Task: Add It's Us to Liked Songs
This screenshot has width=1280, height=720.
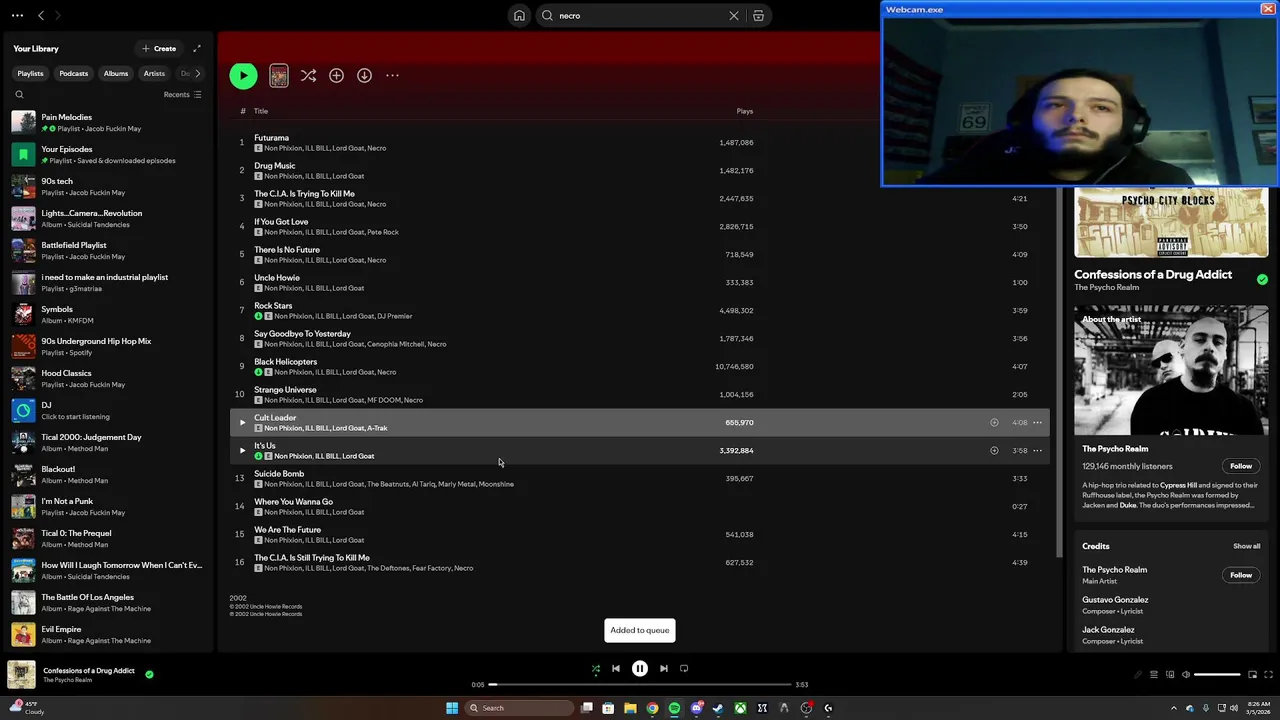Action: click(994, 451)
